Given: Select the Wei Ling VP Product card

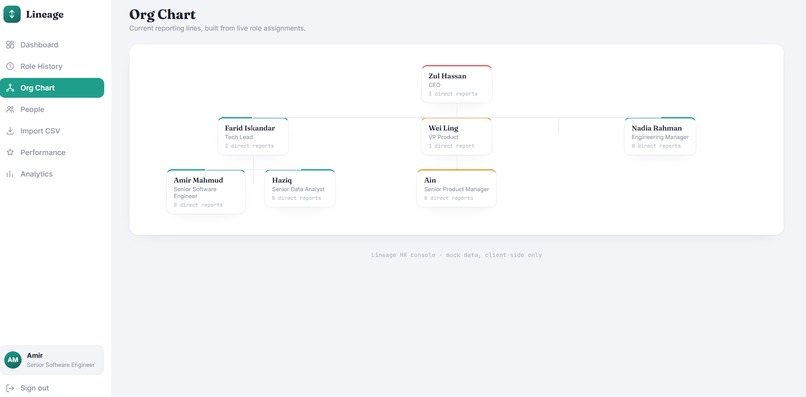Looking at the screenshot, I should (457, 136).
